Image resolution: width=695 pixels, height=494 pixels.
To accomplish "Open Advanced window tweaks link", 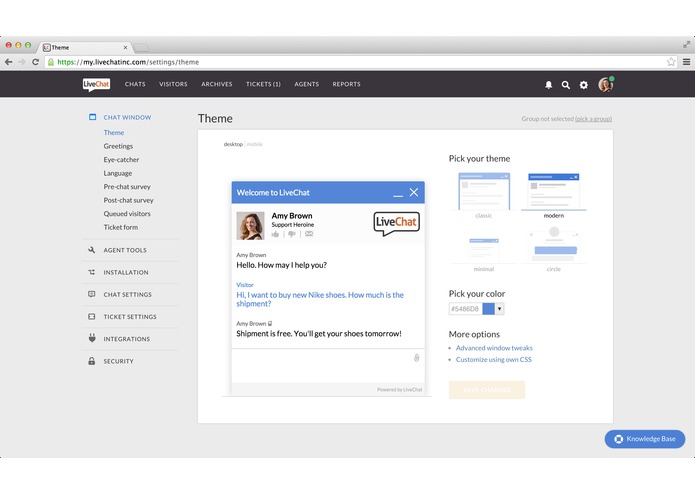I will coord(494,348).
